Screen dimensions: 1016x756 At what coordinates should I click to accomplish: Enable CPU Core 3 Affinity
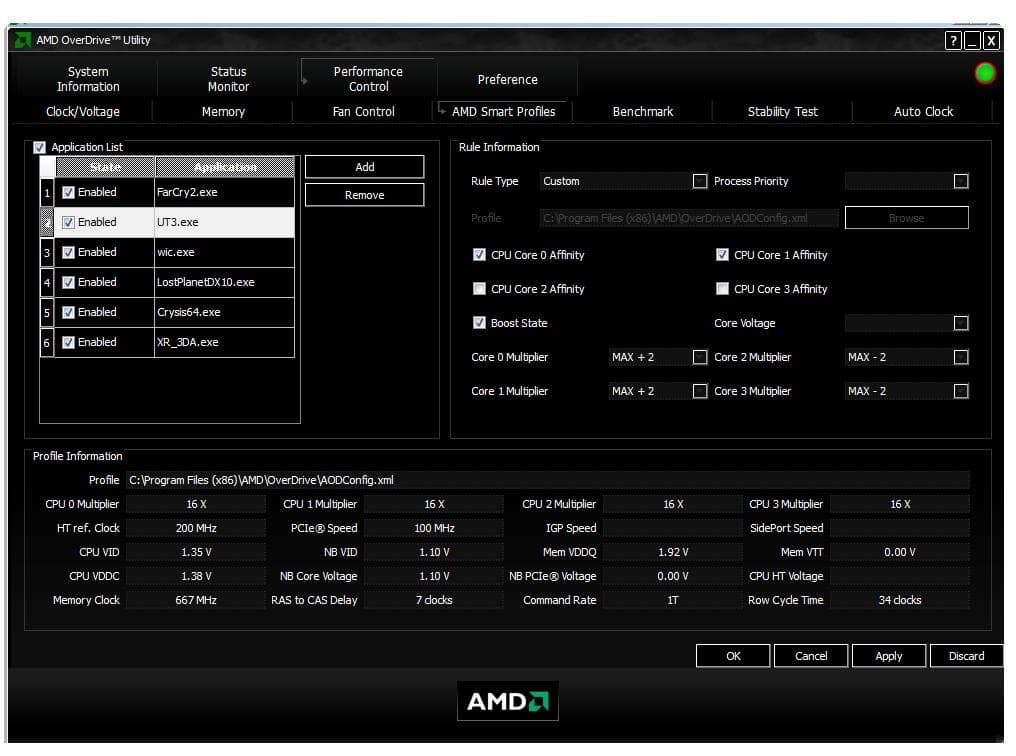point(722,288)
